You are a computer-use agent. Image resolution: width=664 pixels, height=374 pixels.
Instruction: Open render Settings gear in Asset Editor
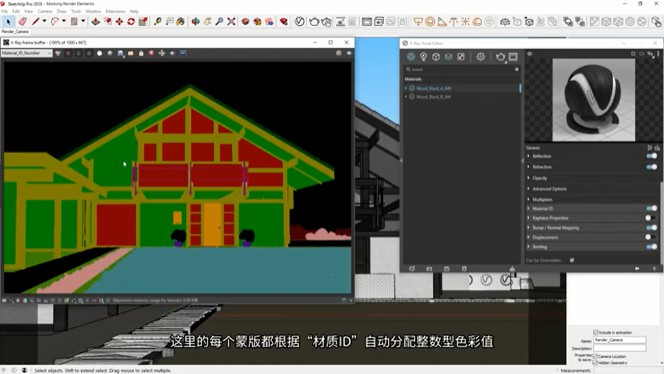coord(481,57)
